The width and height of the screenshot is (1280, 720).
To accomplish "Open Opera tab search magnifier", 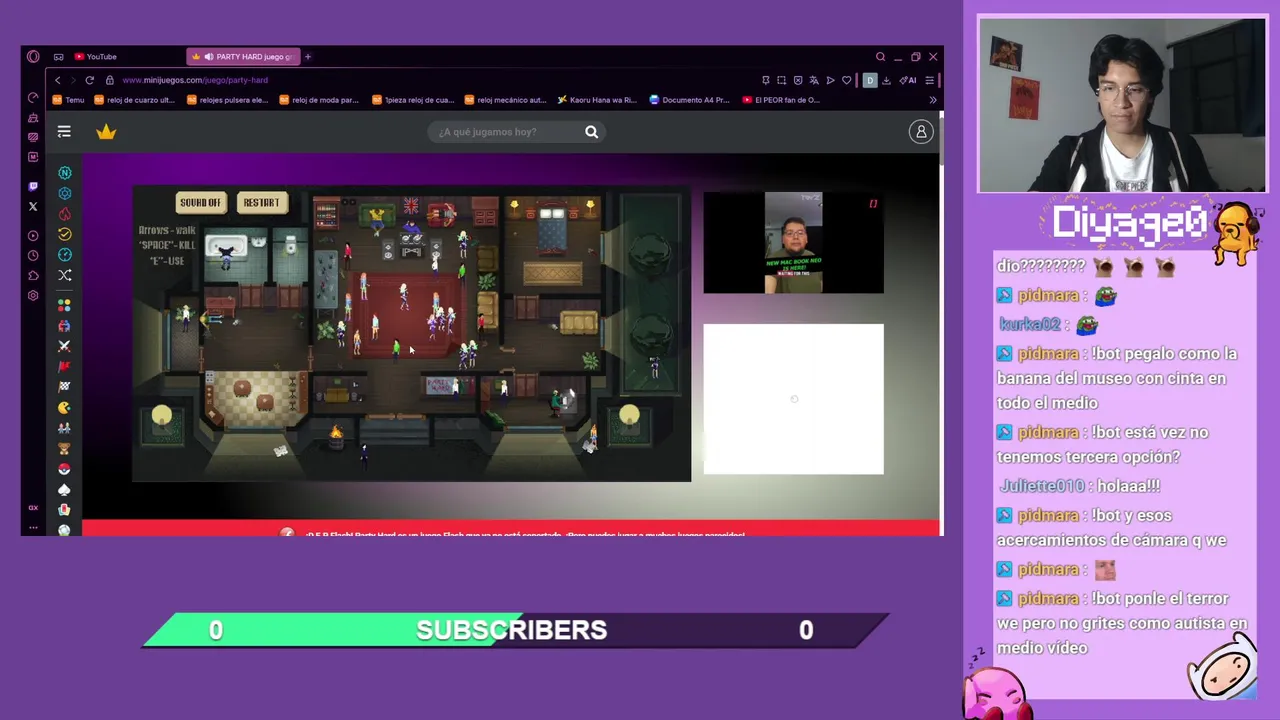I will (x=880, y=57).
